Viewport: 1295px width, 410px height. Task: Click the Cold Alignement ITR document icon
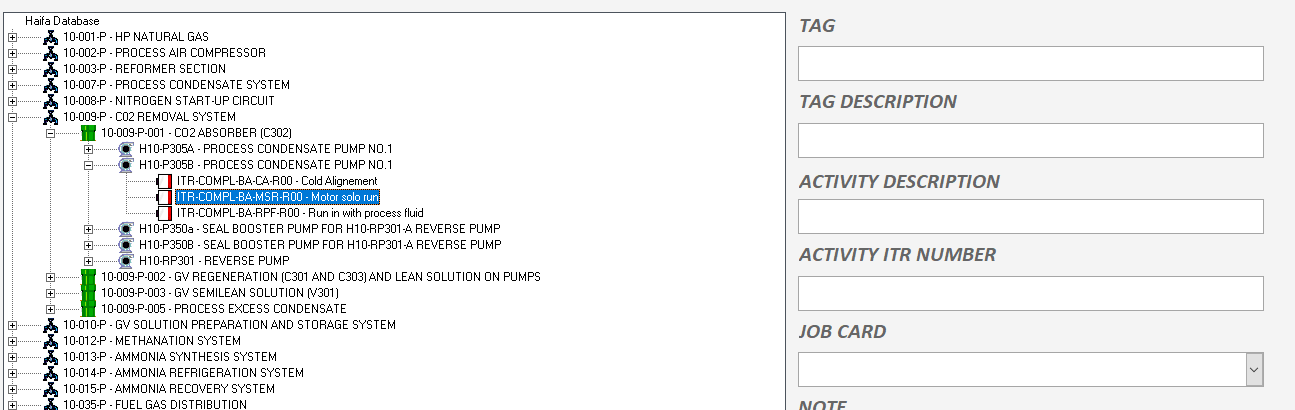tap(164, 181)
